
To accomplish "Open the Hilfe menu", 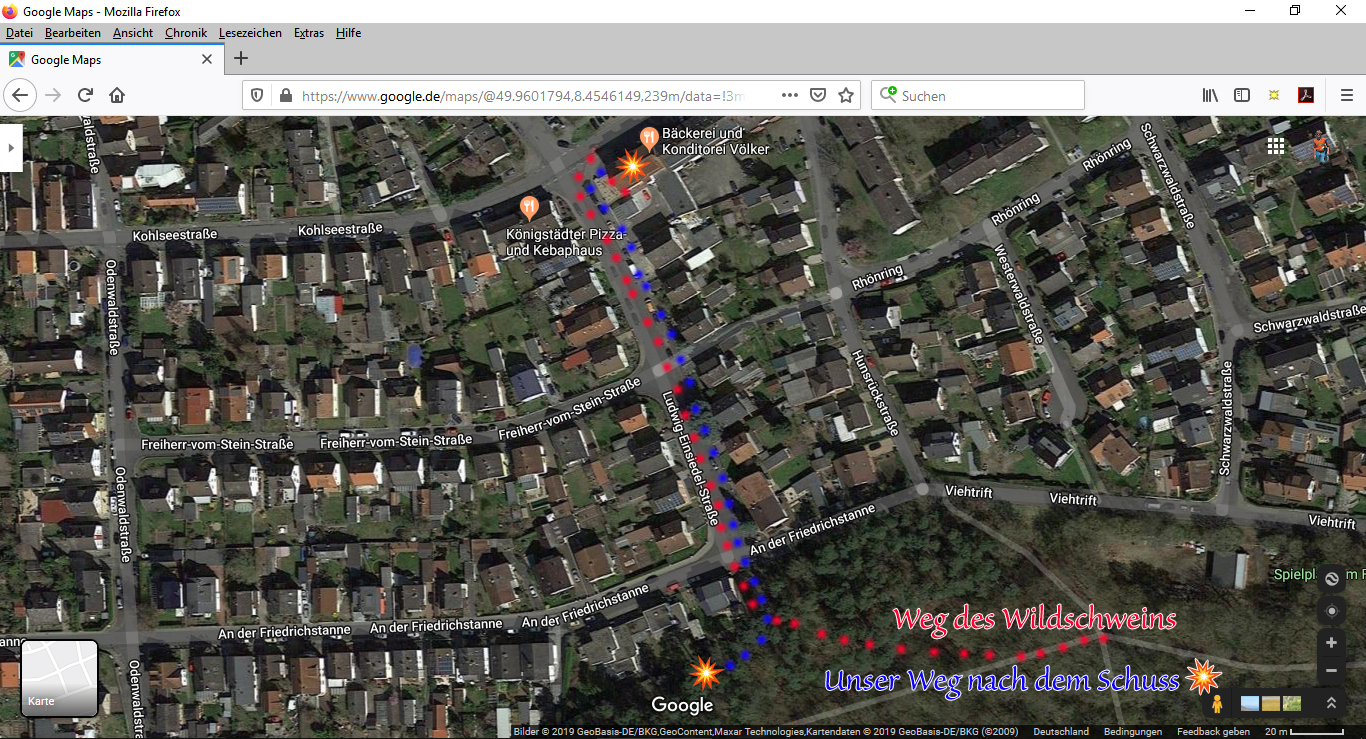I will point(348,33).
